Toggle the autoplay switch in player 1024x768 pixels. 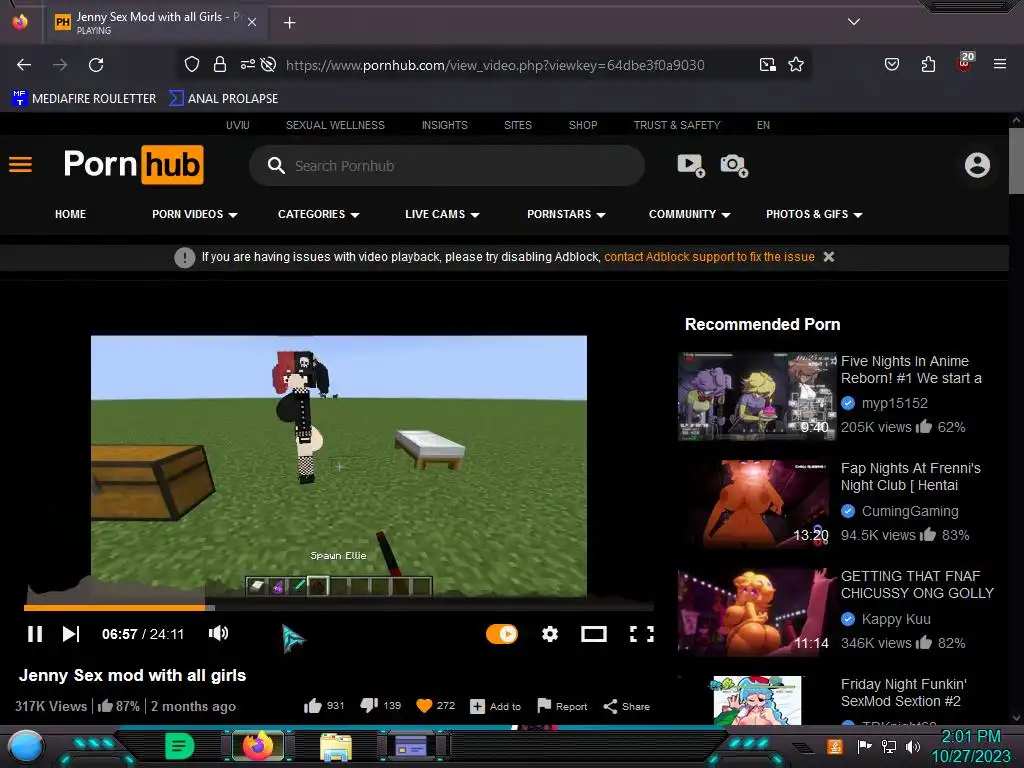tap(502, 634)
